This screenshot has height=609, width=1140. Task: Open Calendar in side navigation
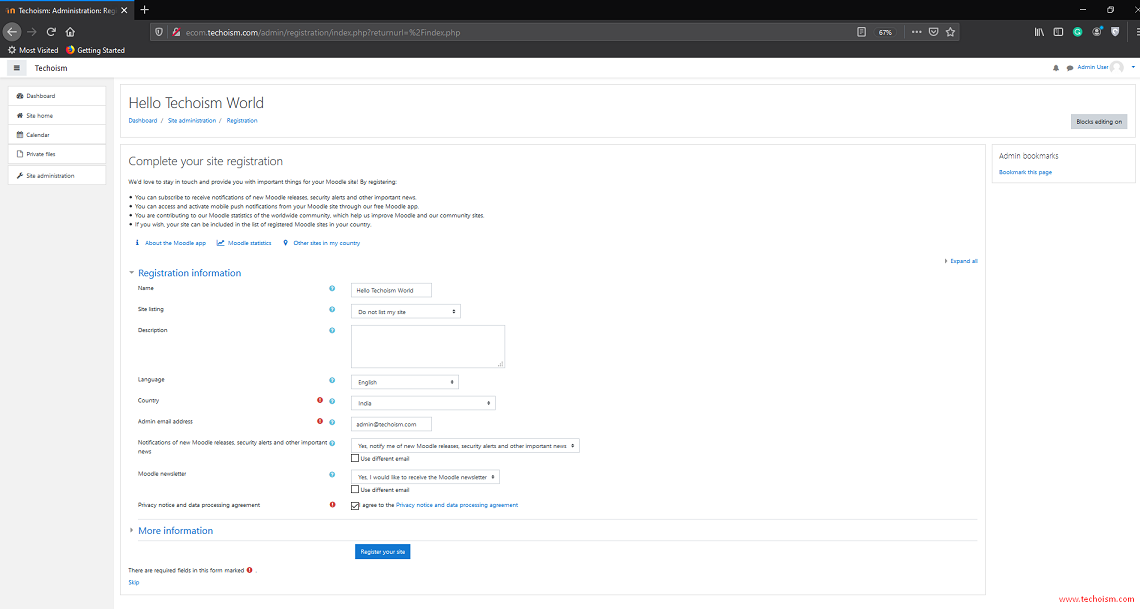pyautogui.click(x=57, y=135)
